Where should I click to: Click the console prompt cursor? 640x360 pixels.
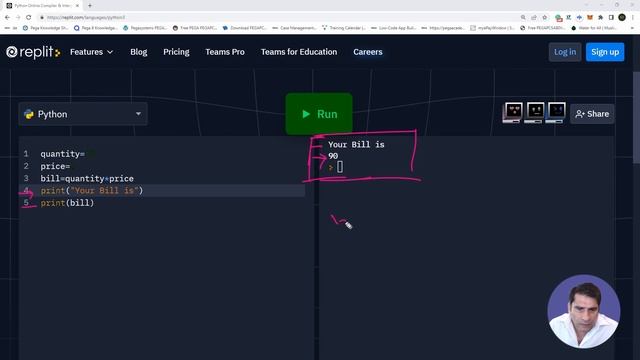pos(340,167)
